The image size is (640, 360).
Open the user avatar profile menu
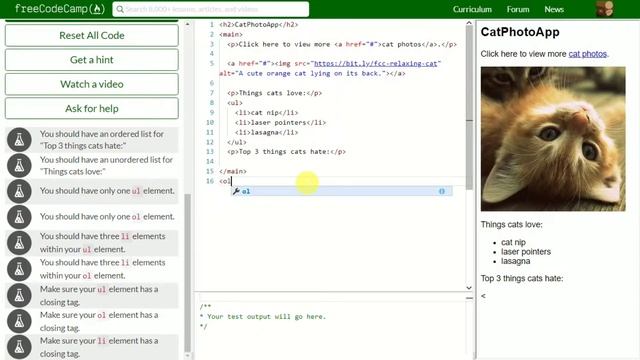point(604,9)
